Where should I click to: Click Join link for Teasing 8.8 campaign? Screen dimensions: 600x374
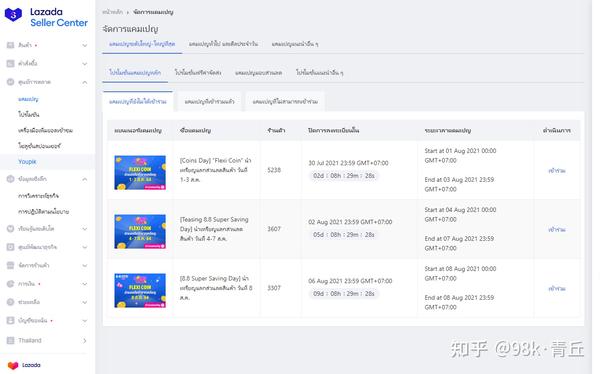pos(557,229)
